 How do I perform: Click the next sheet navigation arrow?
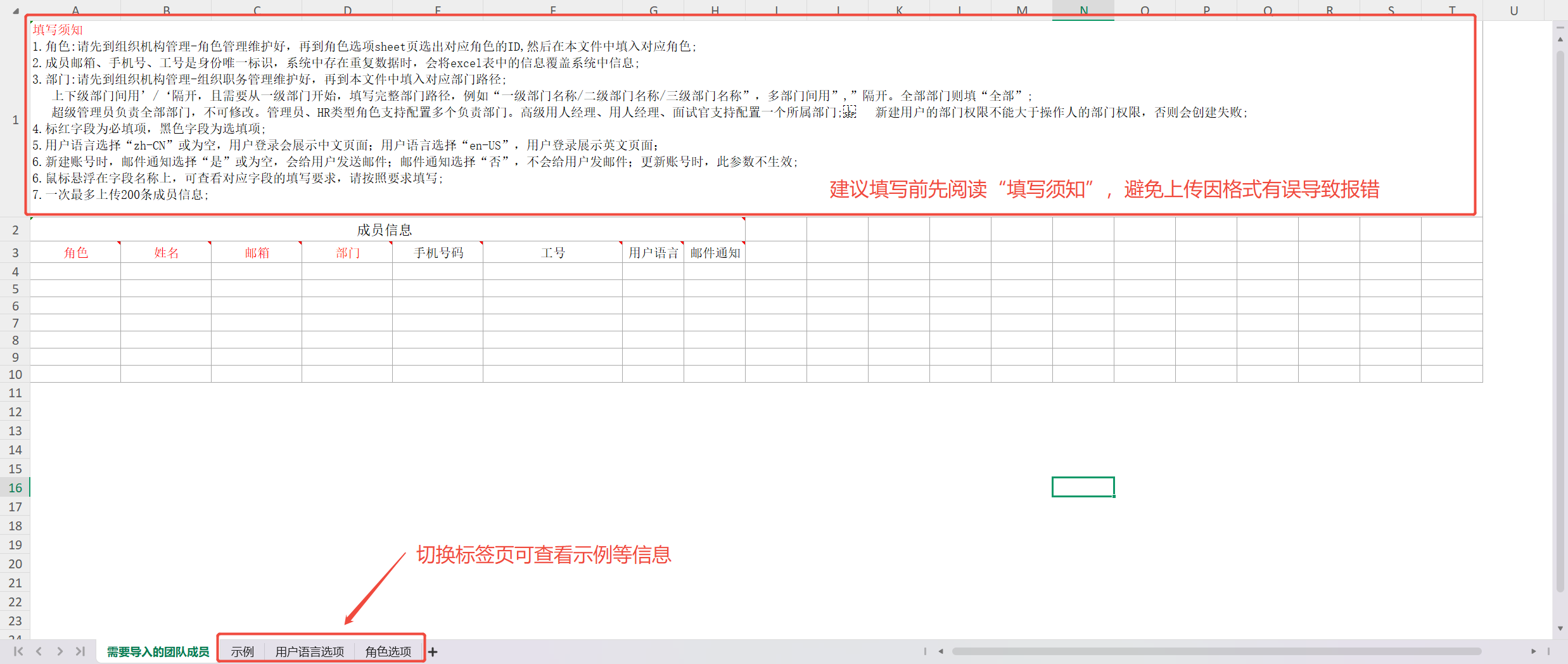[60, 651]
